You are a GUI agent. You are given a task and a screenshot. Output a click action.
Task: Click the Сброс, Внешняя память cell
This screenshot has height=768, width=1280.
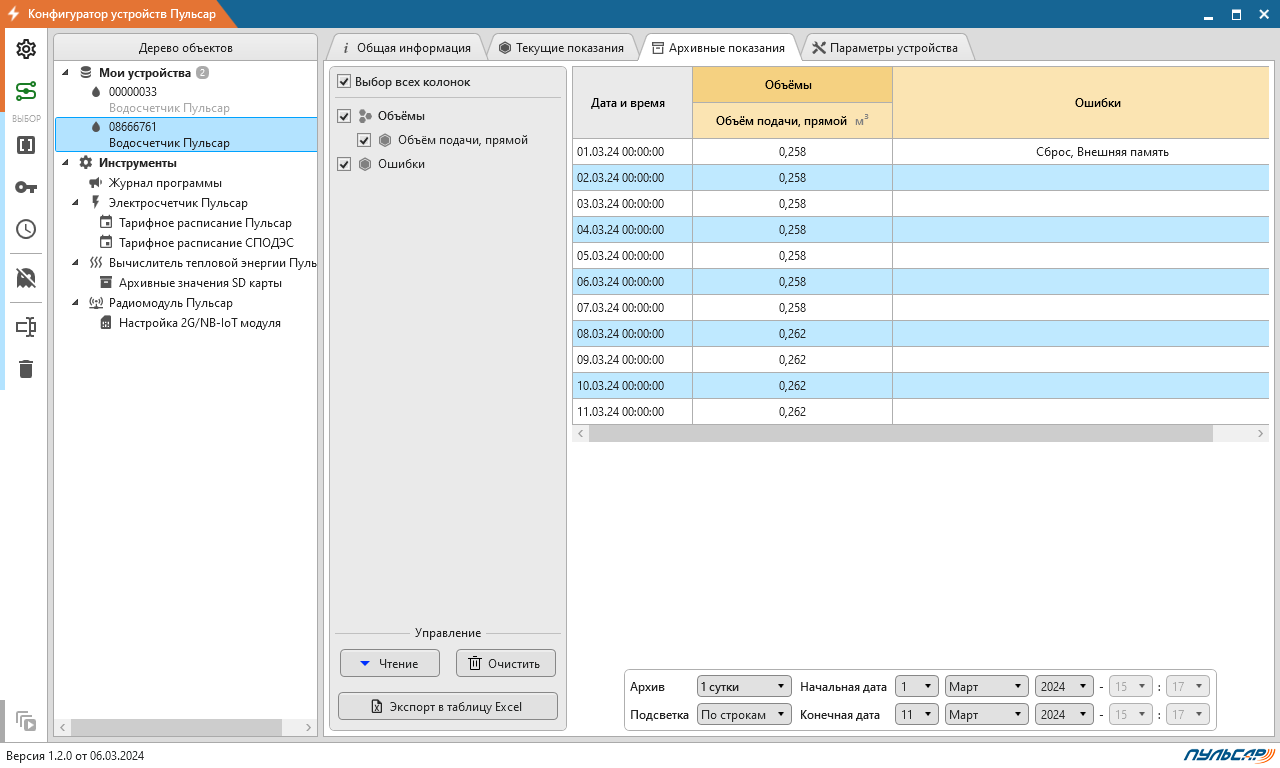point(1080,152)
